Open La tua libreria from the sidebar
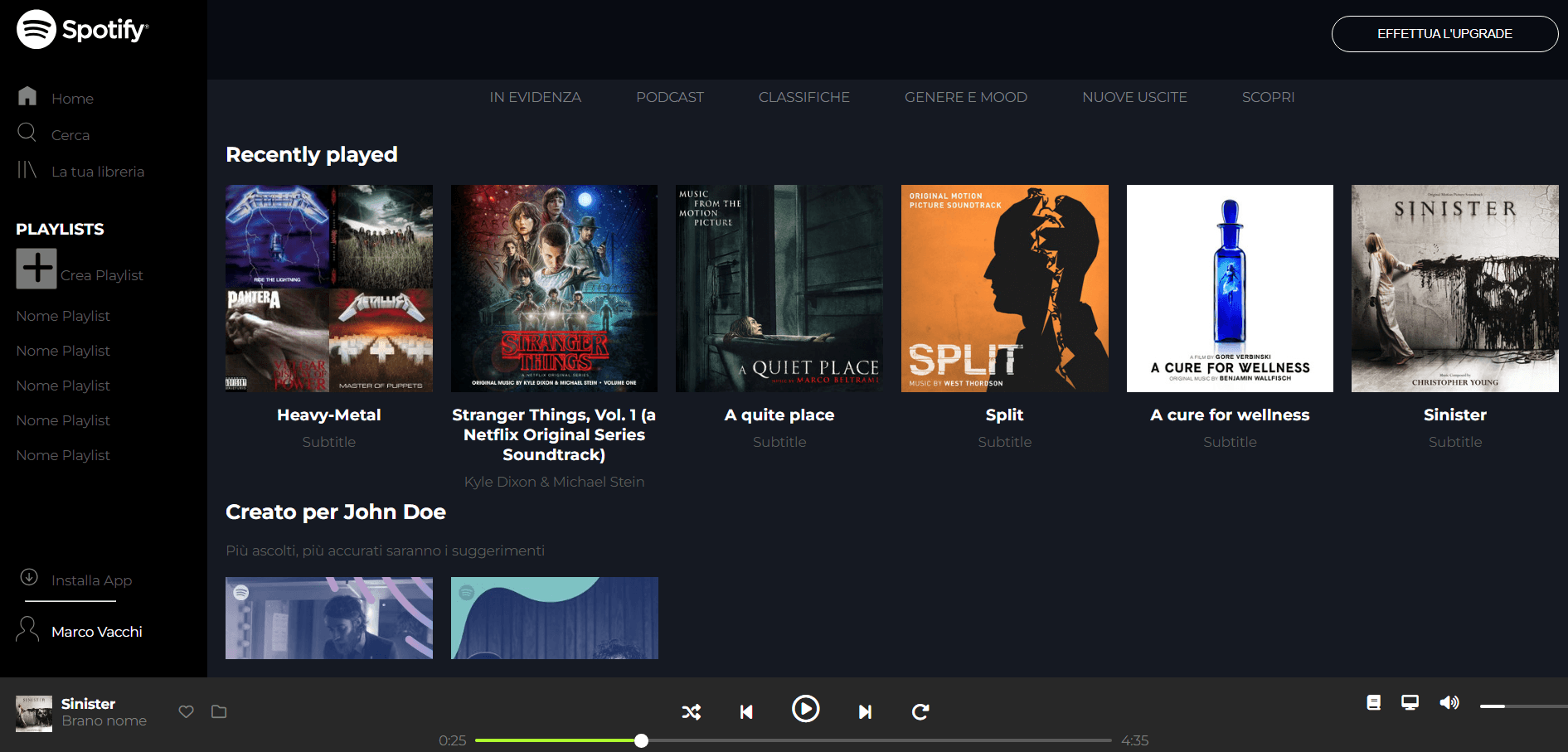The image size is (1568, 752). [27, 170]
